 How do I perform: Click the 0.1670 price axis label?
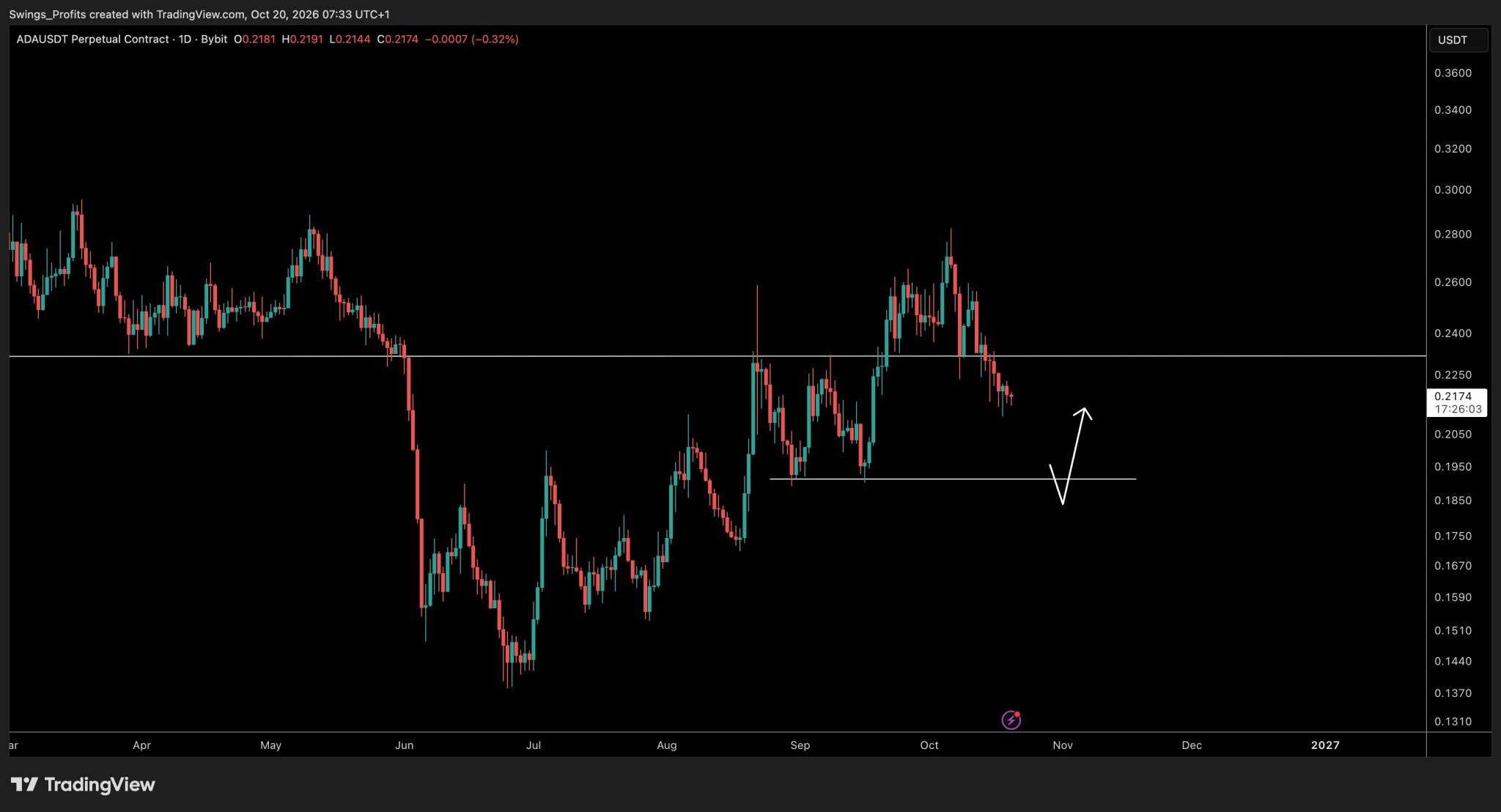[1453, 566]
